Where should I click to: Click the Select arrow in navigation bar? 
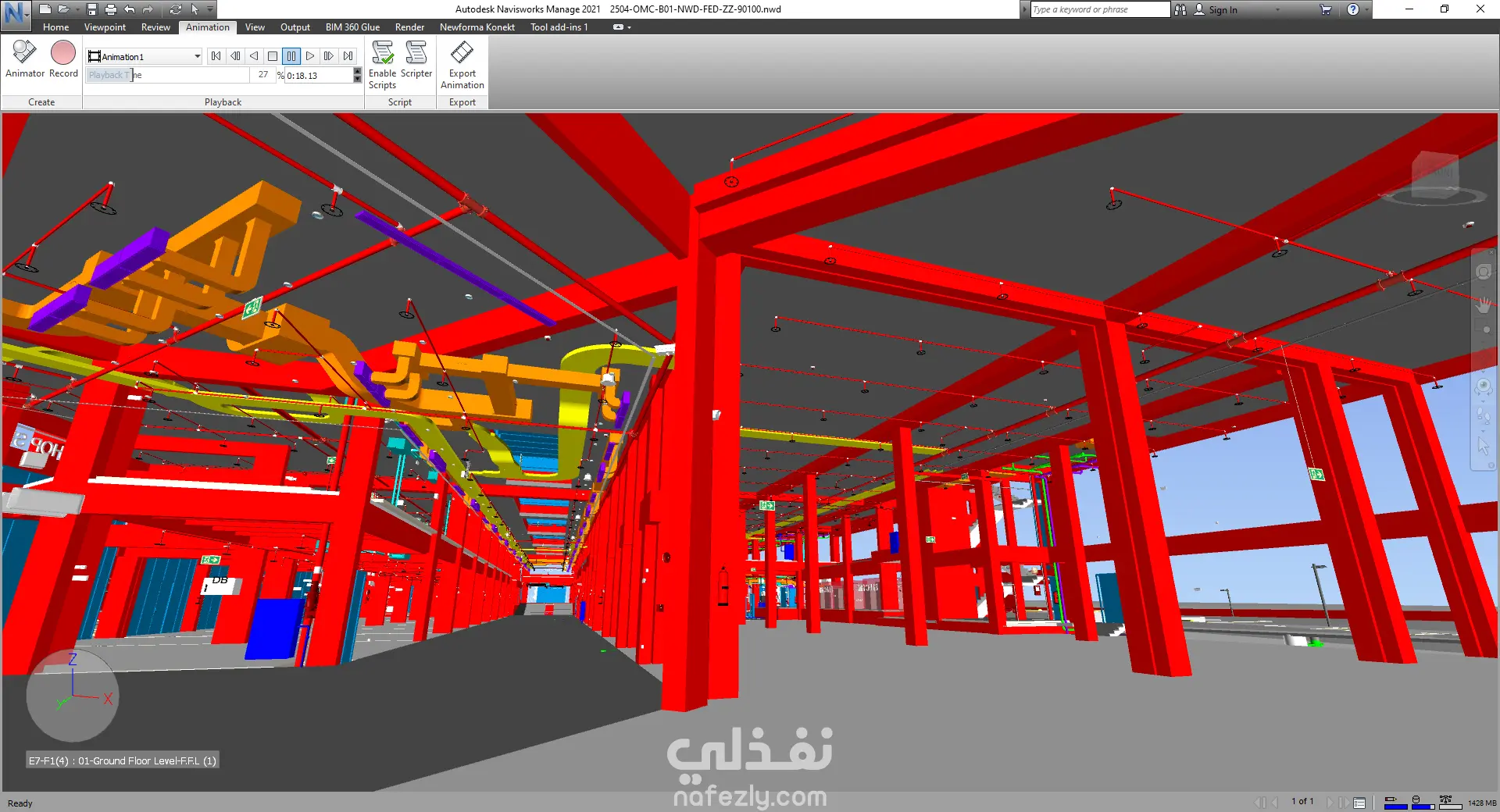point(1484,445)
